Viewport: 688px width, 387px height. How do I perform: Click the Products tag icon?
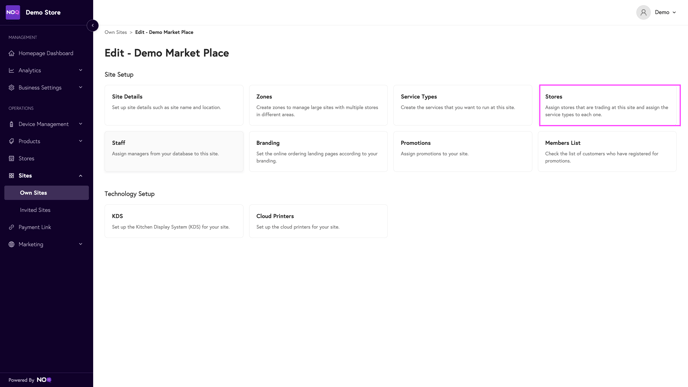pyautogui.click(x=11, y=141)
